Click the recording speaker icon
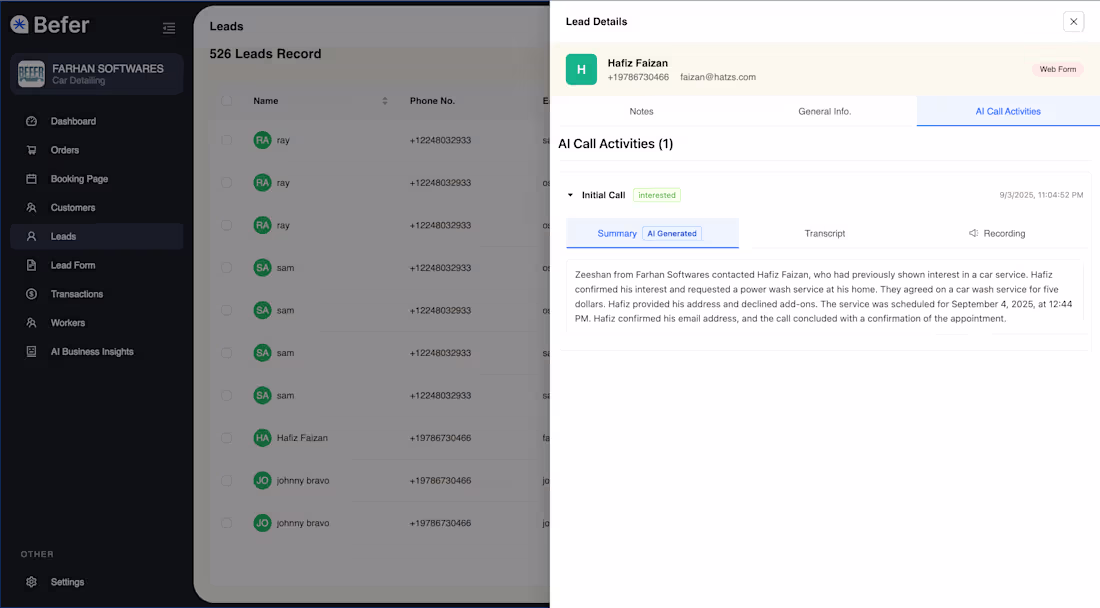The width and height of the screenshot is (1100, 608). click(973, 234)
